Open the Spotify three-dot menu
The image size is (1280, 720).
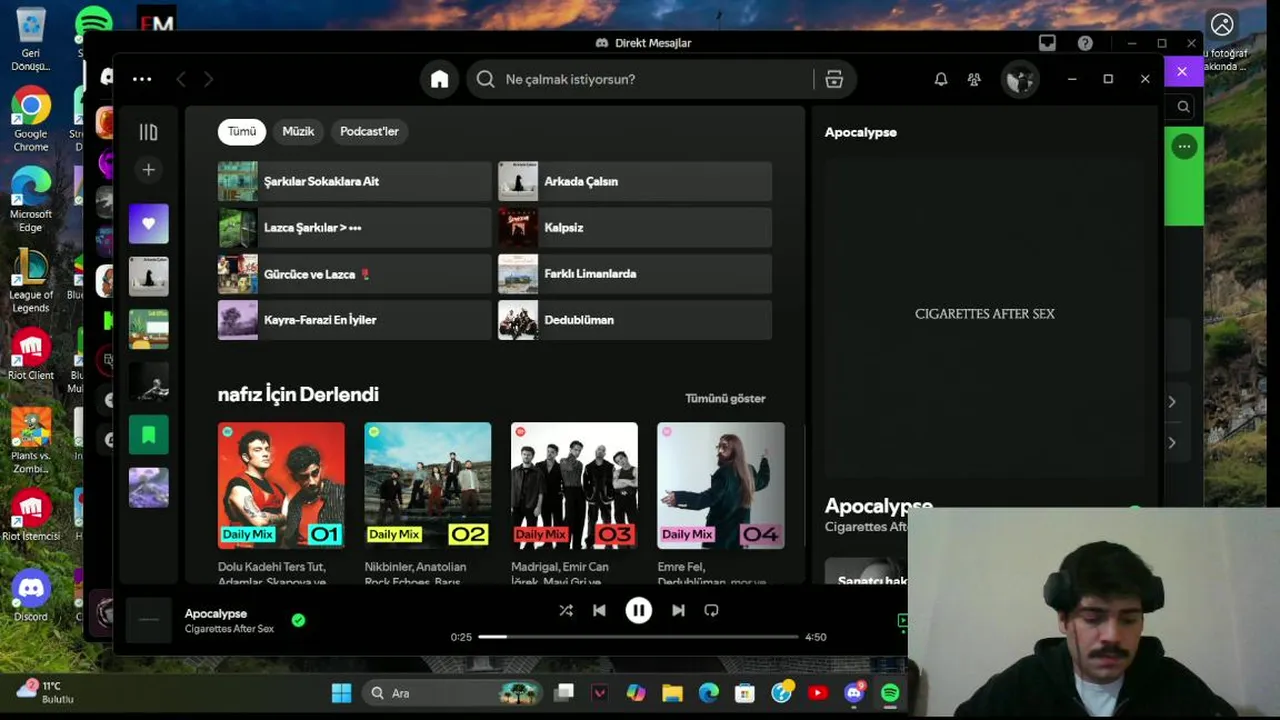pos(142,79)
